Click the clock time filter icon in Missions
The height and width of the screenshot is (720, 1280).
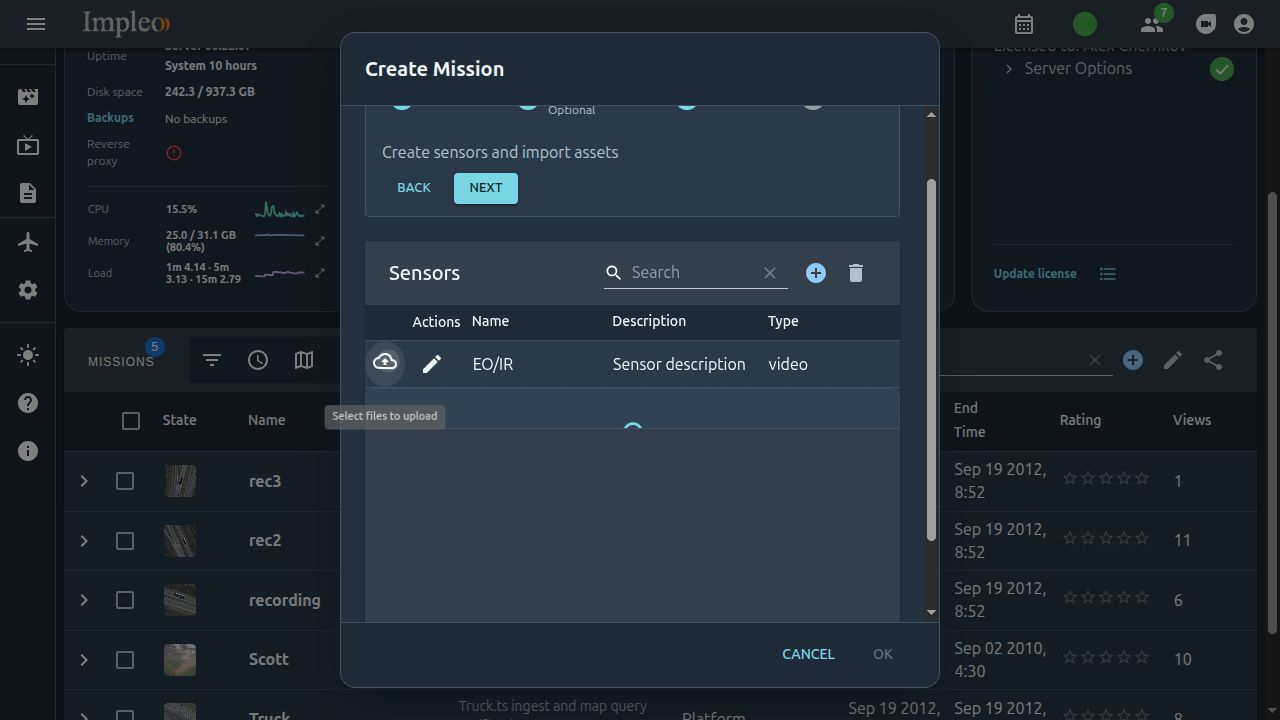258,360
